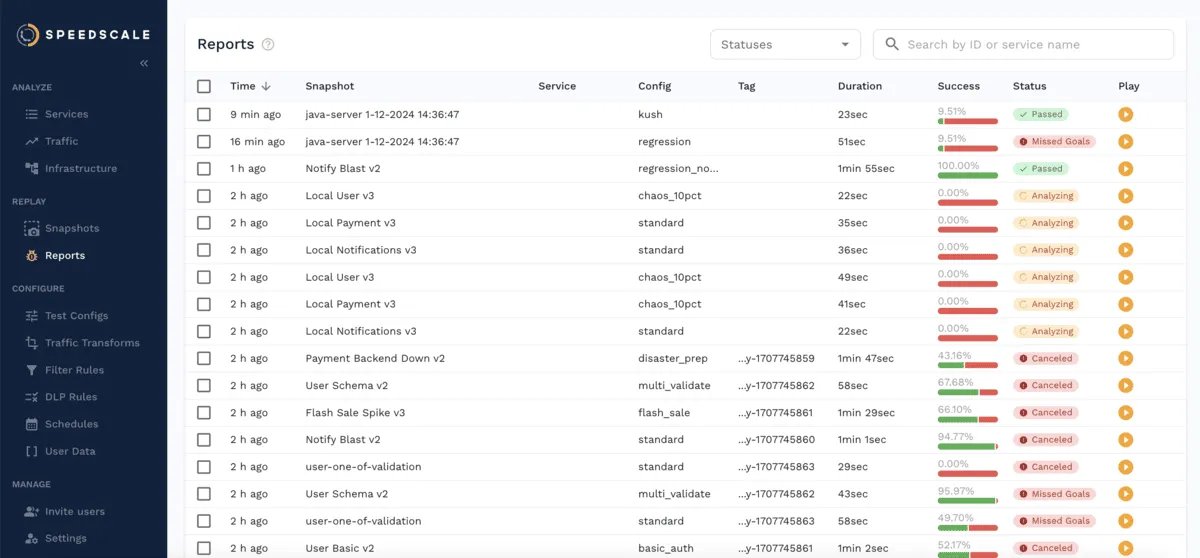Play the User Basic v2 report
The height and width of the screenshot is (558, 1200).
[x=1125, y=548]
